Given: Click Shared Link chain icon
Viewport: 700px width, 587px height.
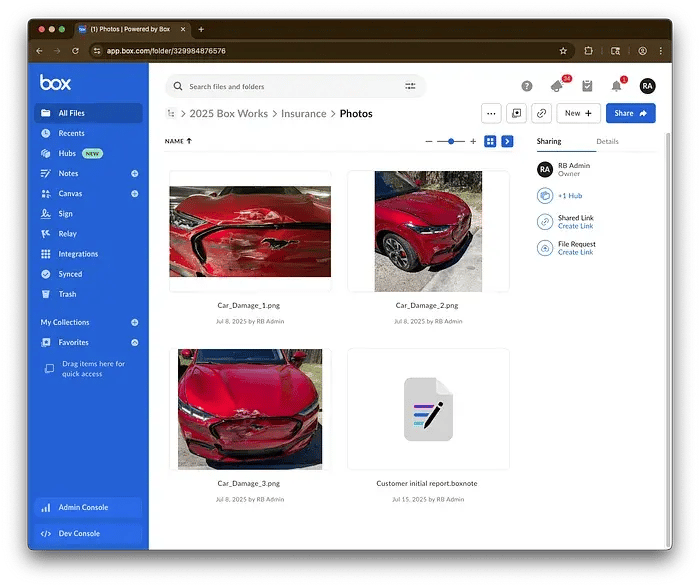Looking at the screenshot, I should pos(545,222).
